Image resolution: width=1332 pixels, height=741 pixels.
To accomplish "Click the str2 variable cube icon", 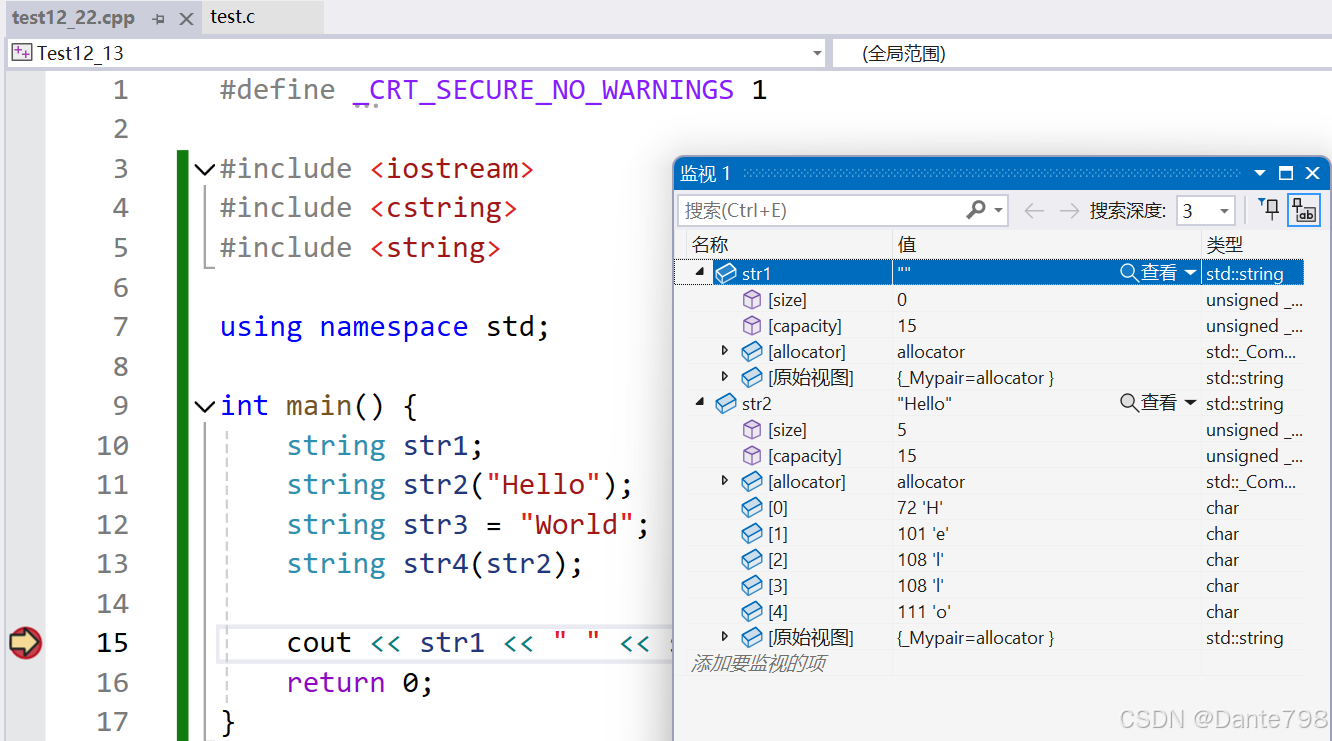I will [727, 403].
